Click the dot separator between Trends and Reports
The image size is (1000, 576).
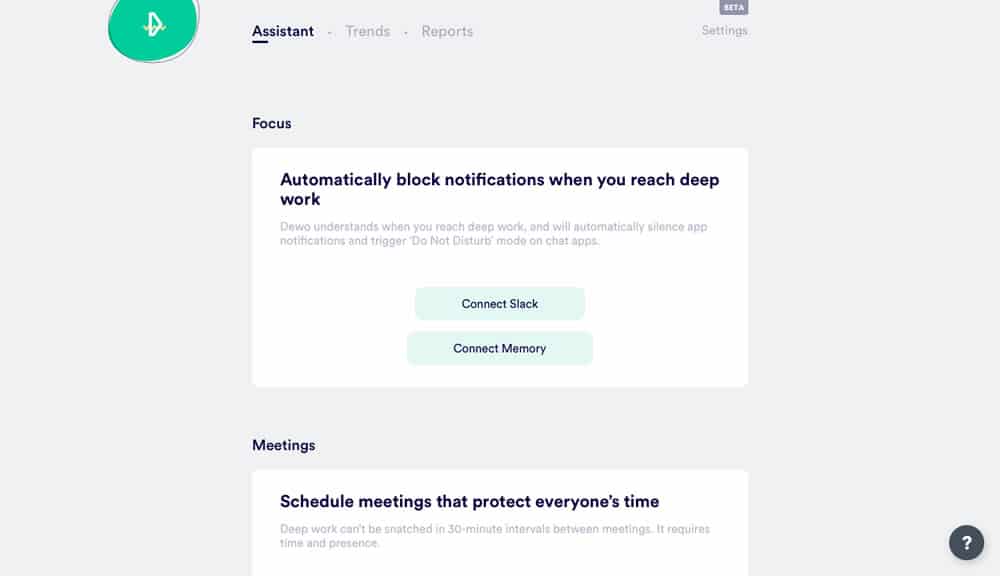[x=406, y=32]
